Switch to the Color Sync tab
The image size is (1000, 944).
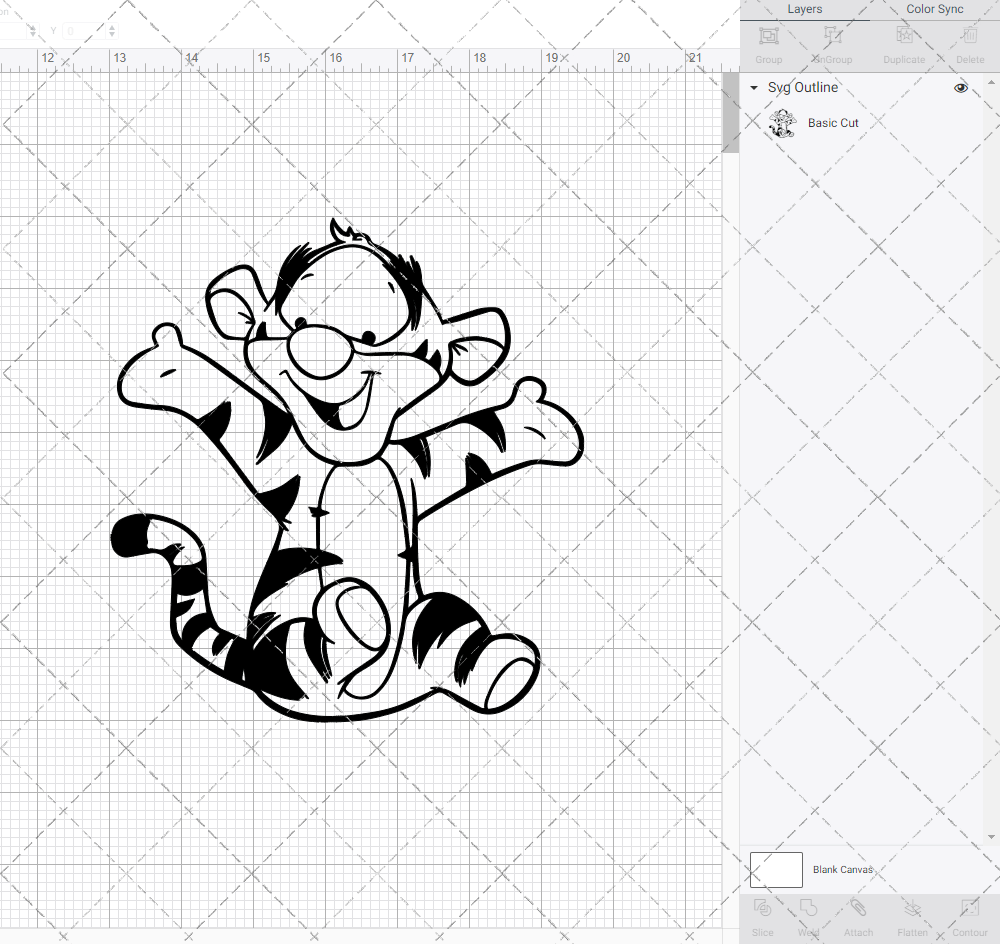tap(934, 10)
